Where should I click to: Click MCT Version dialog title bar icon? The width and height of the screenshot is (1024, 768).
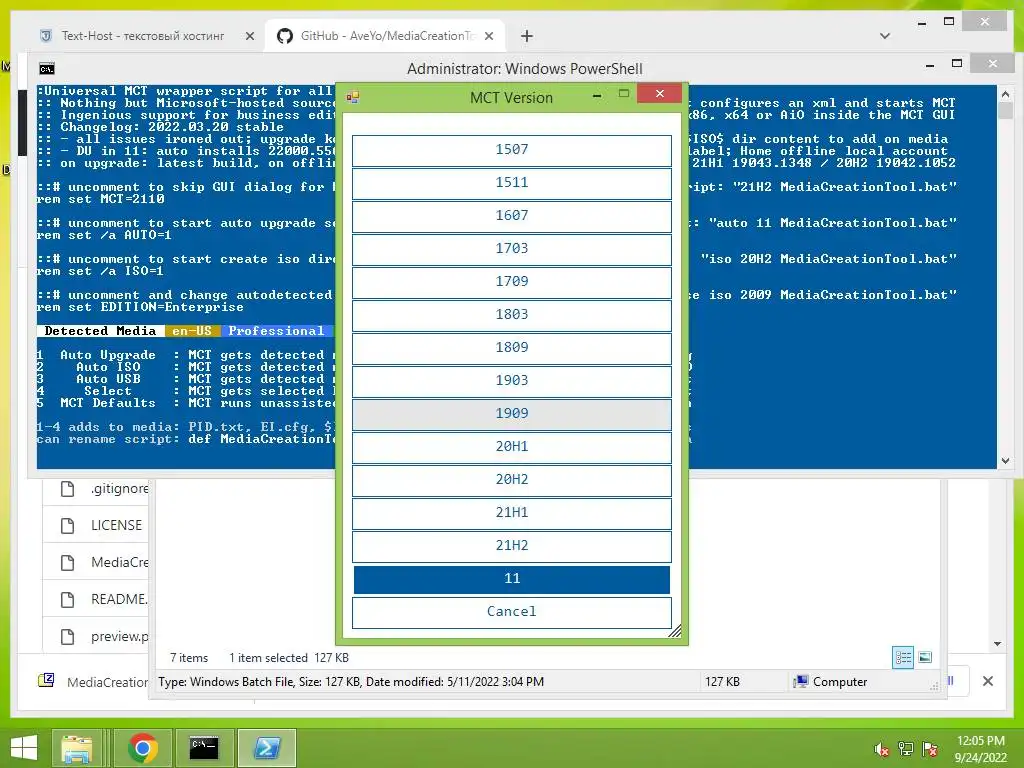[353, 97]
